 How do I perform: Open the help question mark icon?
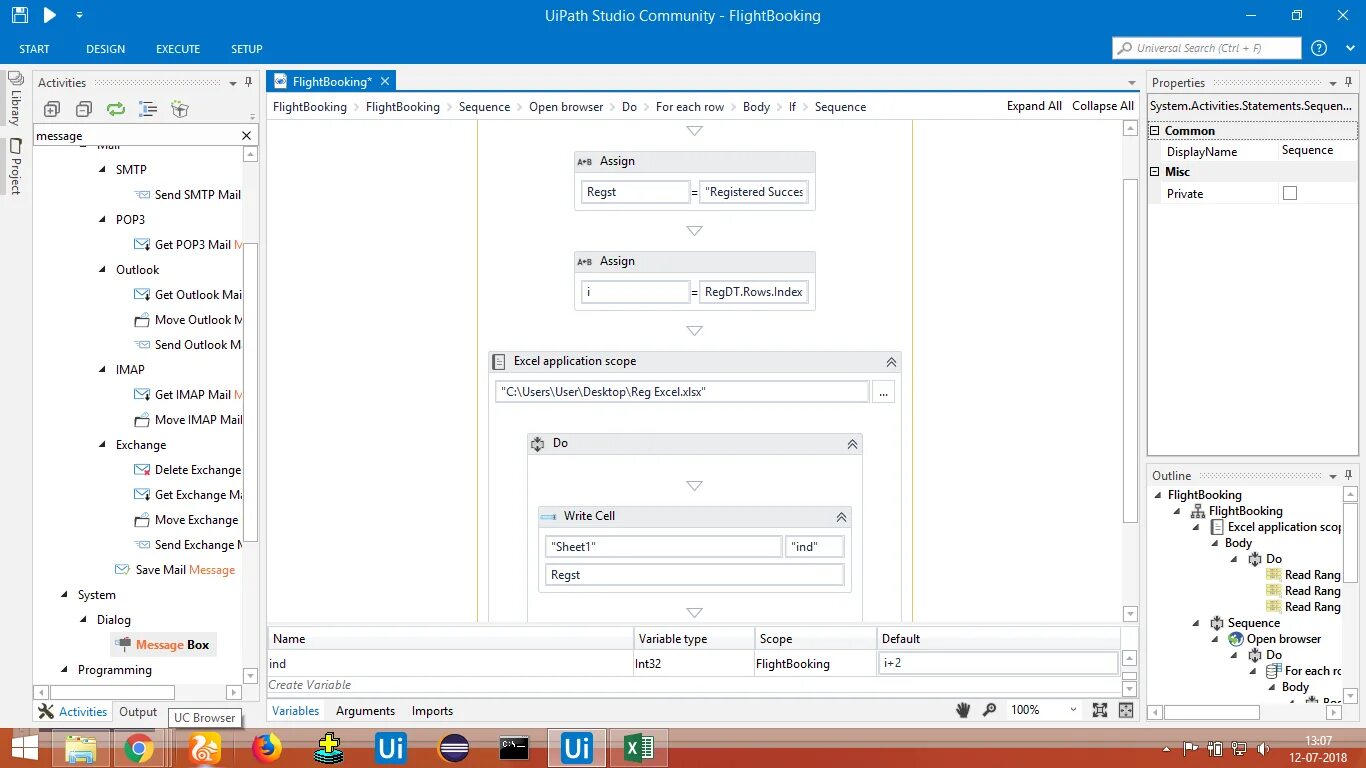(1319, 48)
